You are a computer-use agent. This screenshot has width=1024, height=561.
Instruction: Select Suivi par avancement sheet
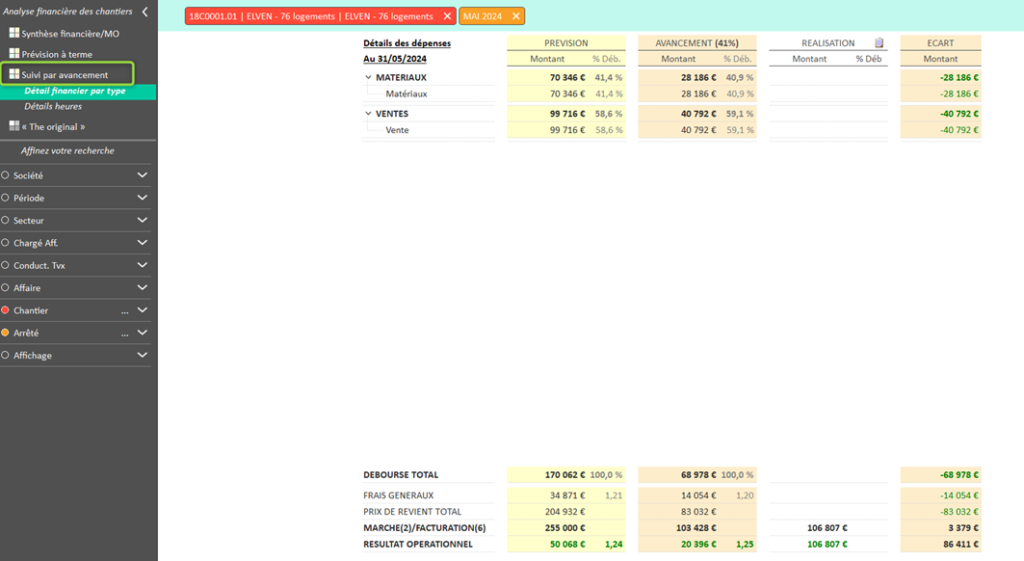64,75
